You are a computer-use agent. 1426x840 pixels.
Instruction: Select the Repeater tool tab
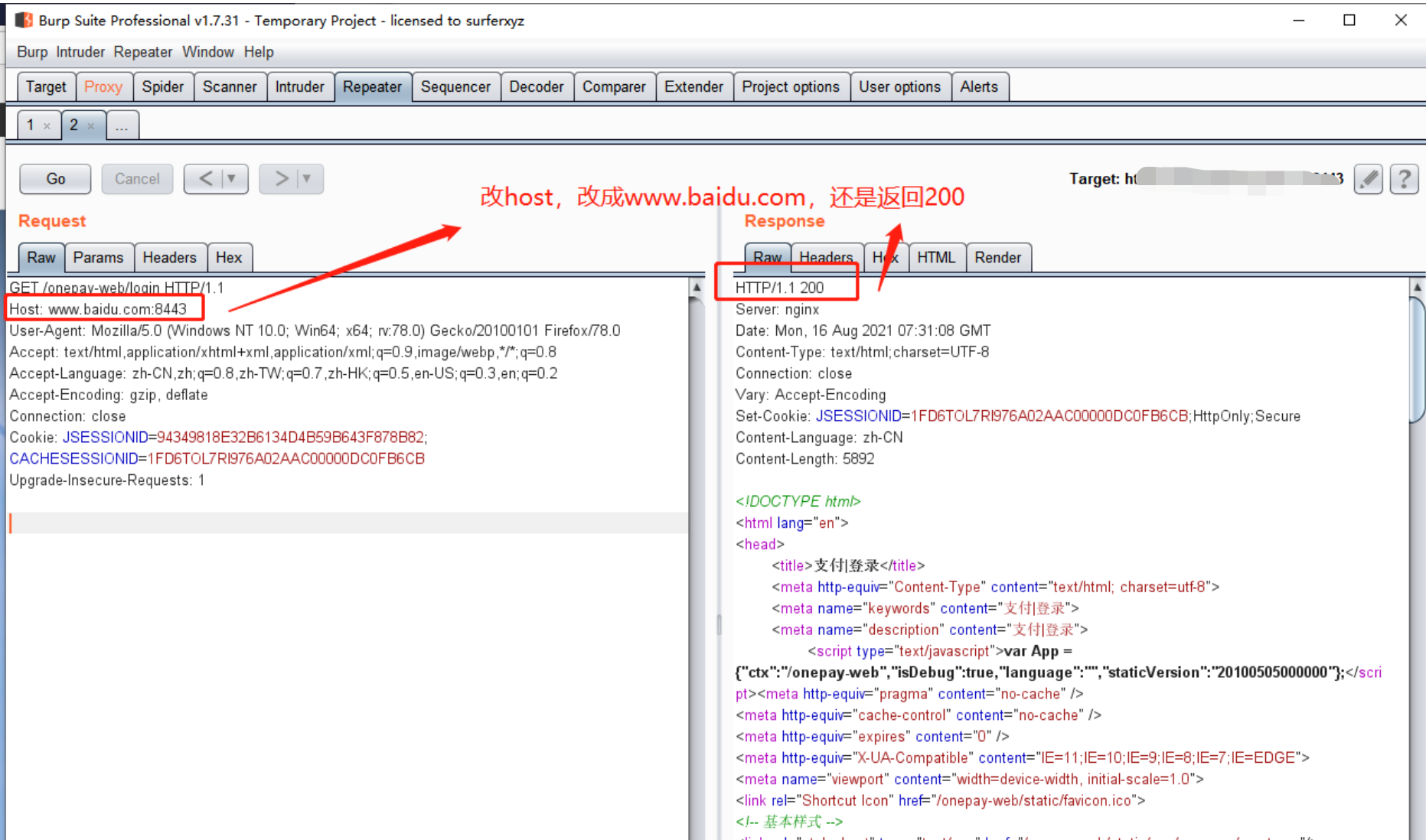pyautogui.click(x=372, y=86)
